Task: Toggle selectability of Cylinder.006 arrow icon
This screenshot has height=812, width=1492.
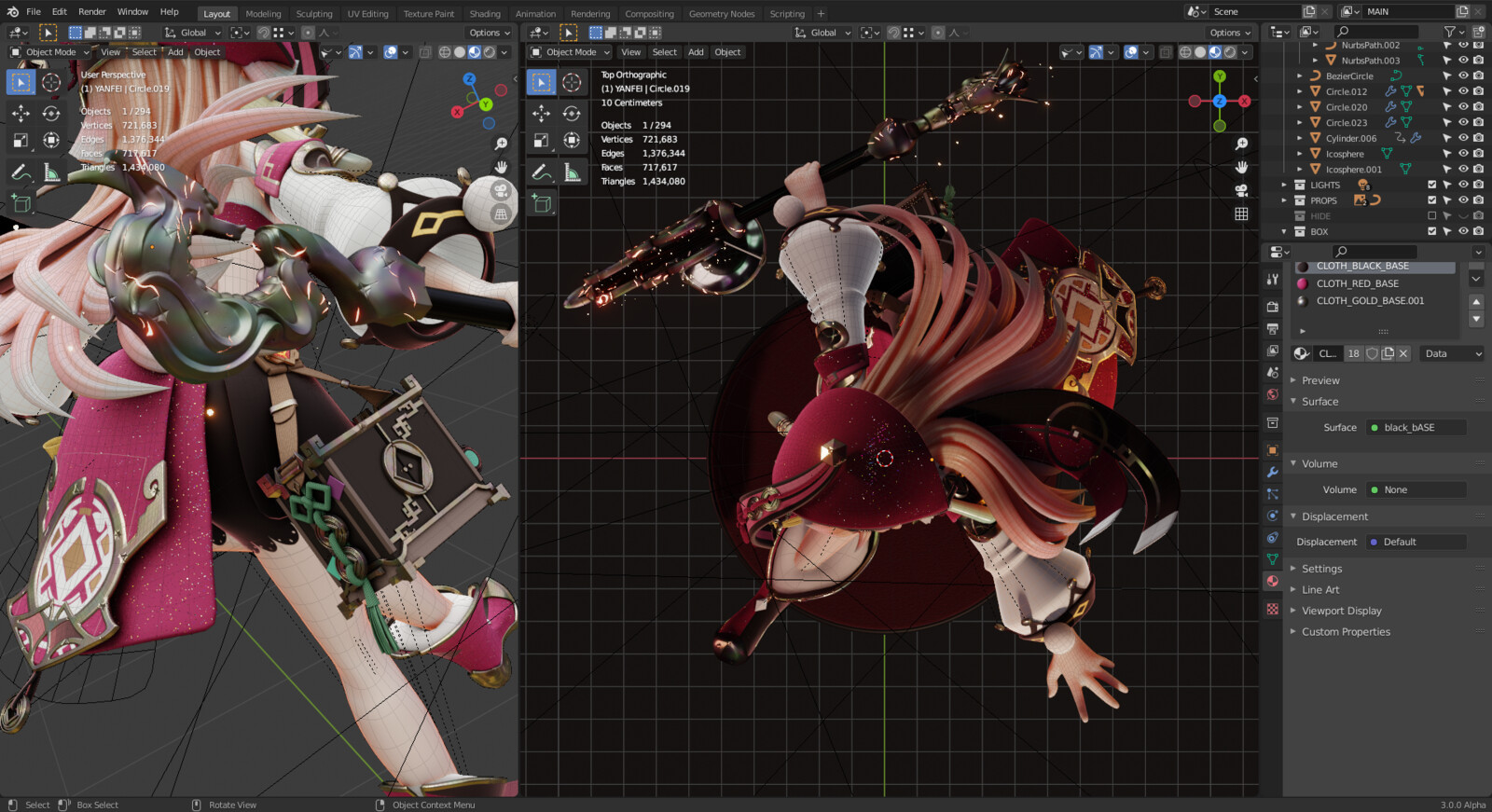Action: pos(1447,138)
